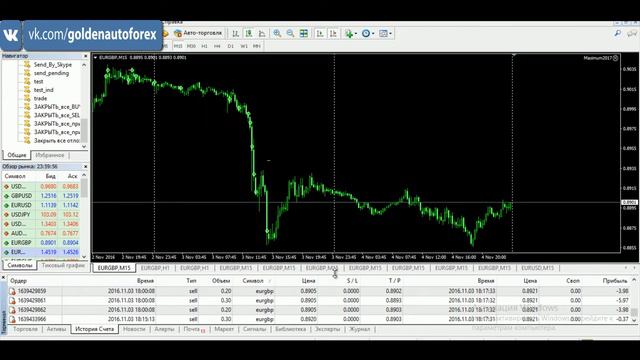Switch to the Символы tab in Market Watch

20,265
